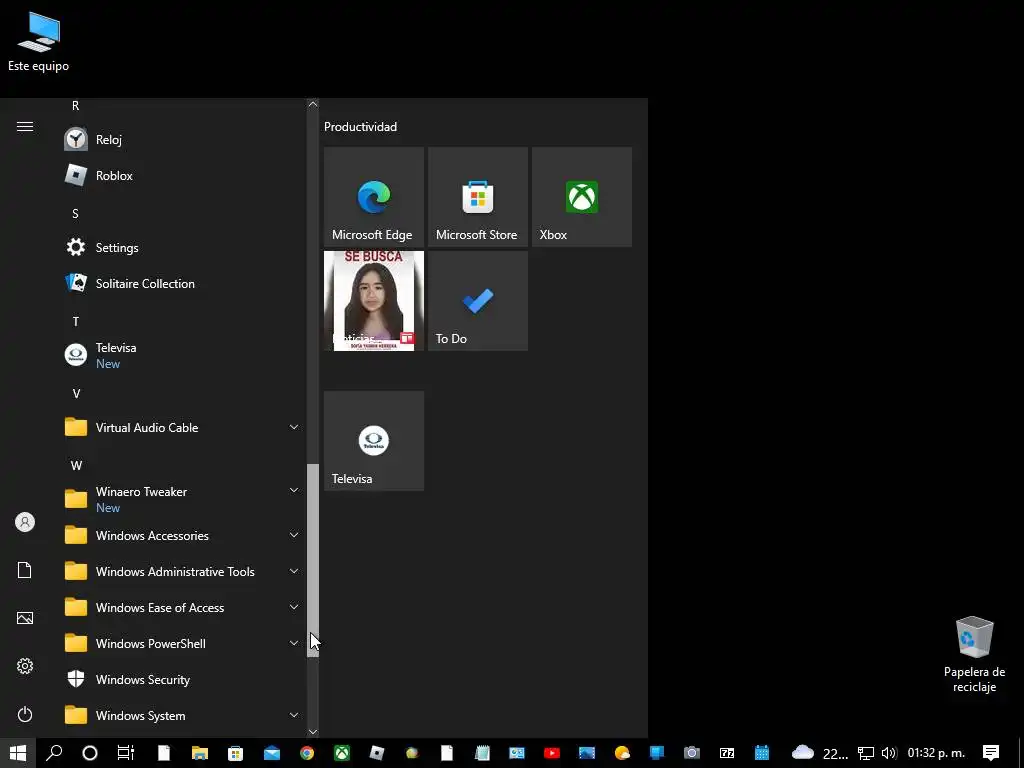Open Microsoft Store on taskbar
Screen dimensions: 1024x768
[x=235, y=753]
